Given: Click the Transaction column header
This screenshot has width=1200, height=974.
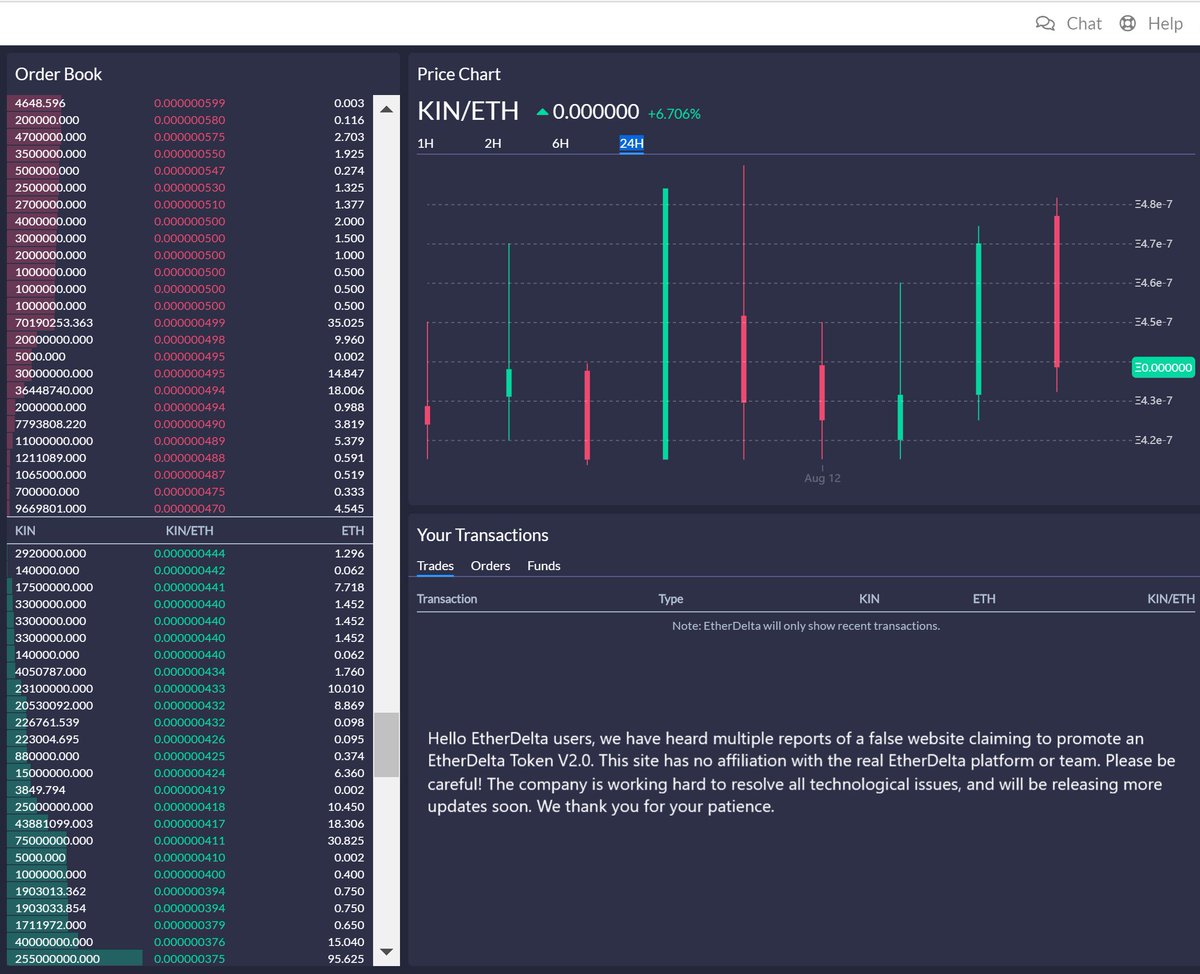Looking at the screenshot, I should coord(447,599).
